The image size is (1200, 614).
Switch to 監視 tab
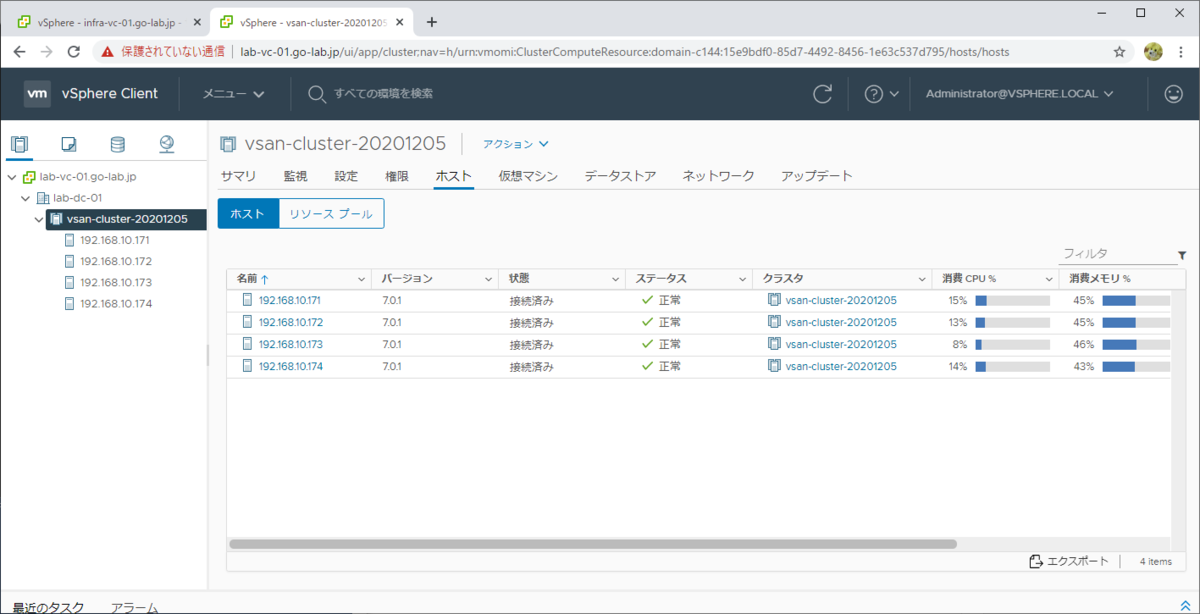295,176
